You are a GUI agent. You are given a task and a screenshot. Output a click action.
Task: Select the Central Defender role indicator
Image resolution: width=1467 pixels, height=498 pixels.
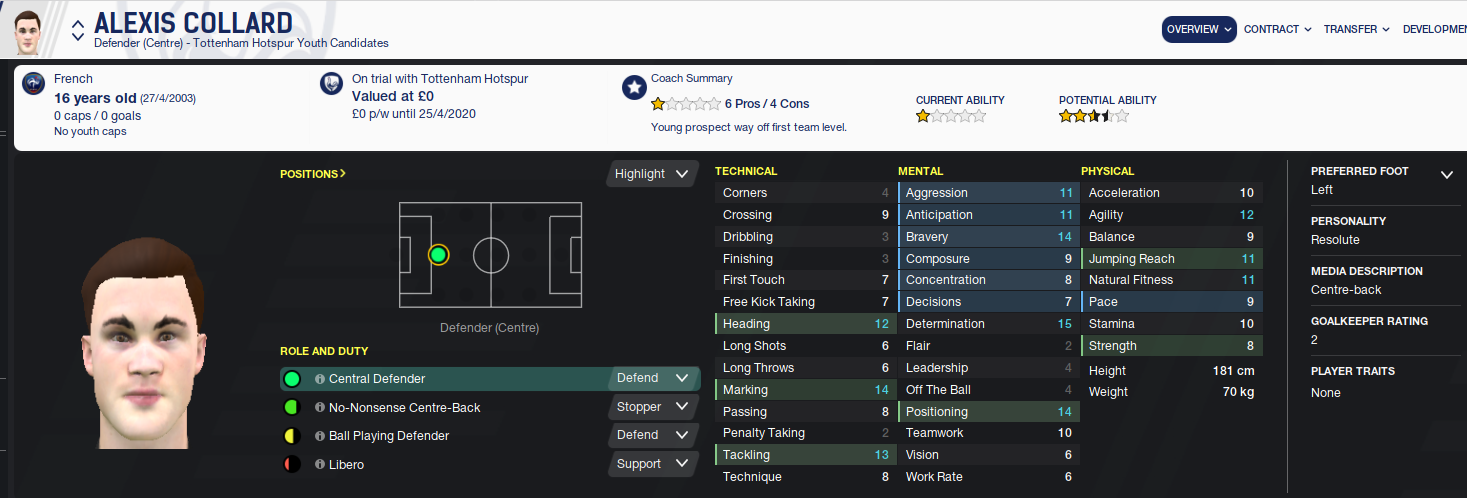click(x=292, y=379)
